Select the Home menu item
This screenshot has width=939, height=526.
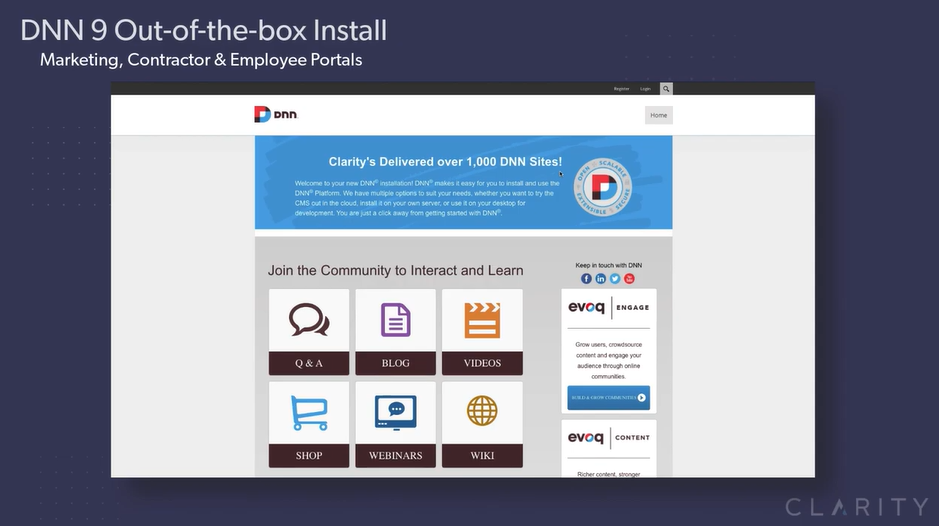659,115
